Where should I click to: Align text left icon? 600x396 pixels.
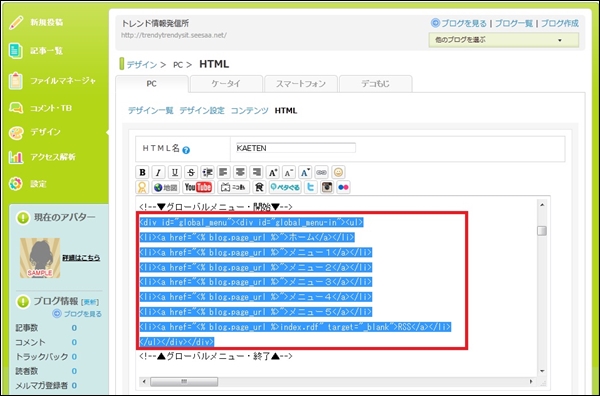click(224, 173)
